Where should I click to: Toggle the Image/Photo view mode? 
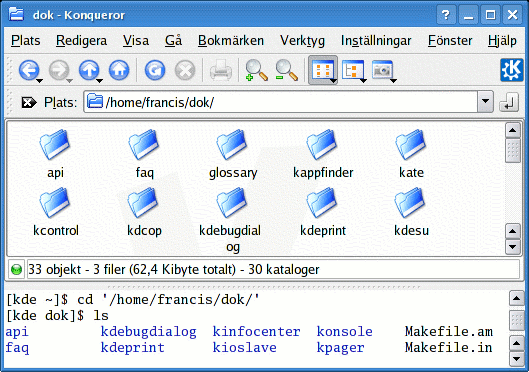(x=382, y=70)
